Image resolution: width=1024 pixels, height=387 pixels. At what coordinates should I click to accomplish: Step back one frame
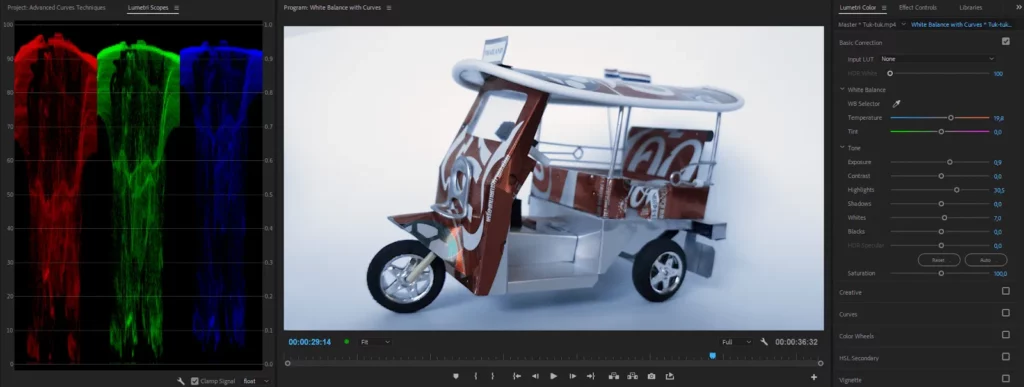535,377
